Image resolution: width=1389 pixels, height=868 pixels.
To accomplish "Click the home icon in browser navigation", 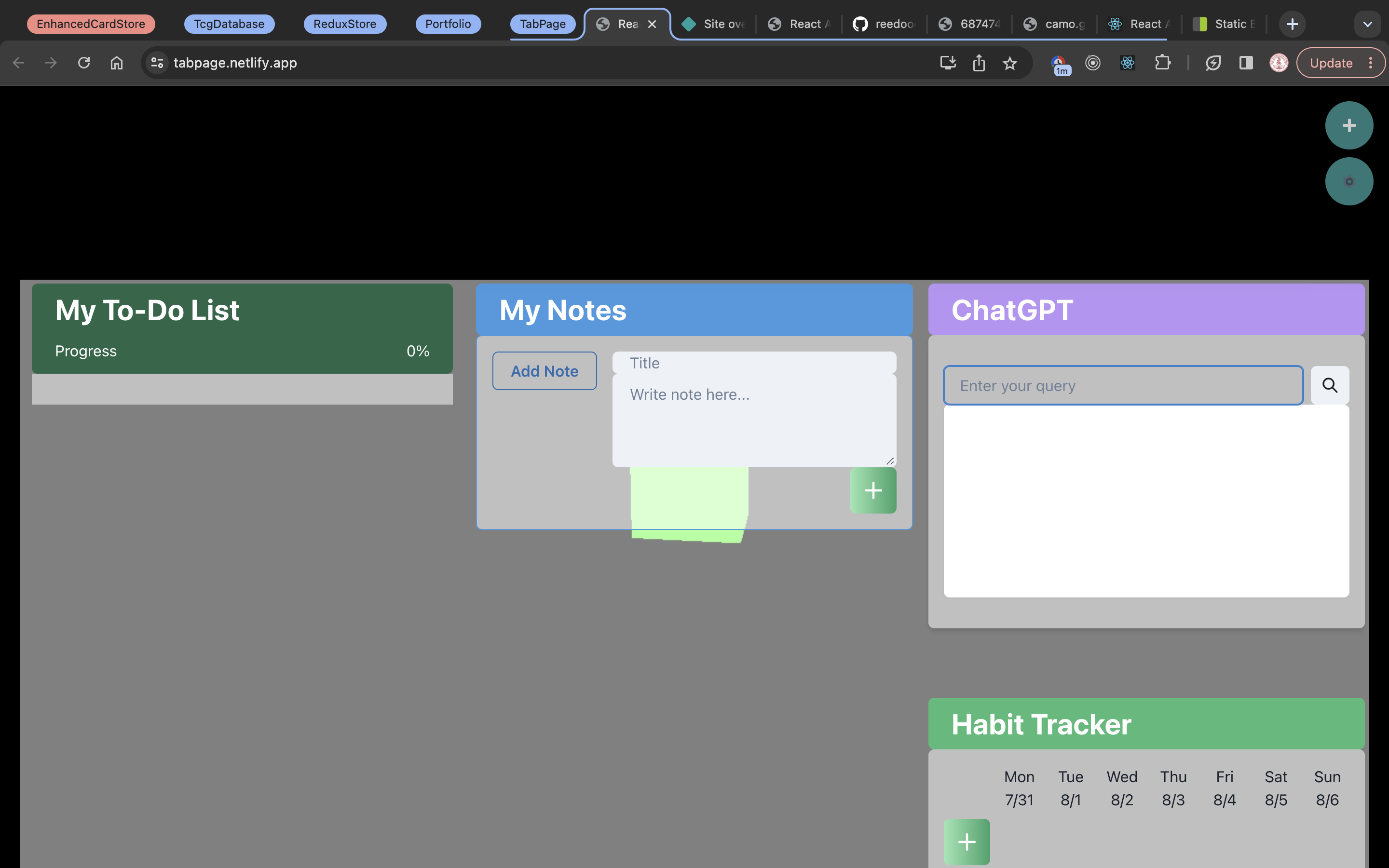I will click(x=116, y=63).
